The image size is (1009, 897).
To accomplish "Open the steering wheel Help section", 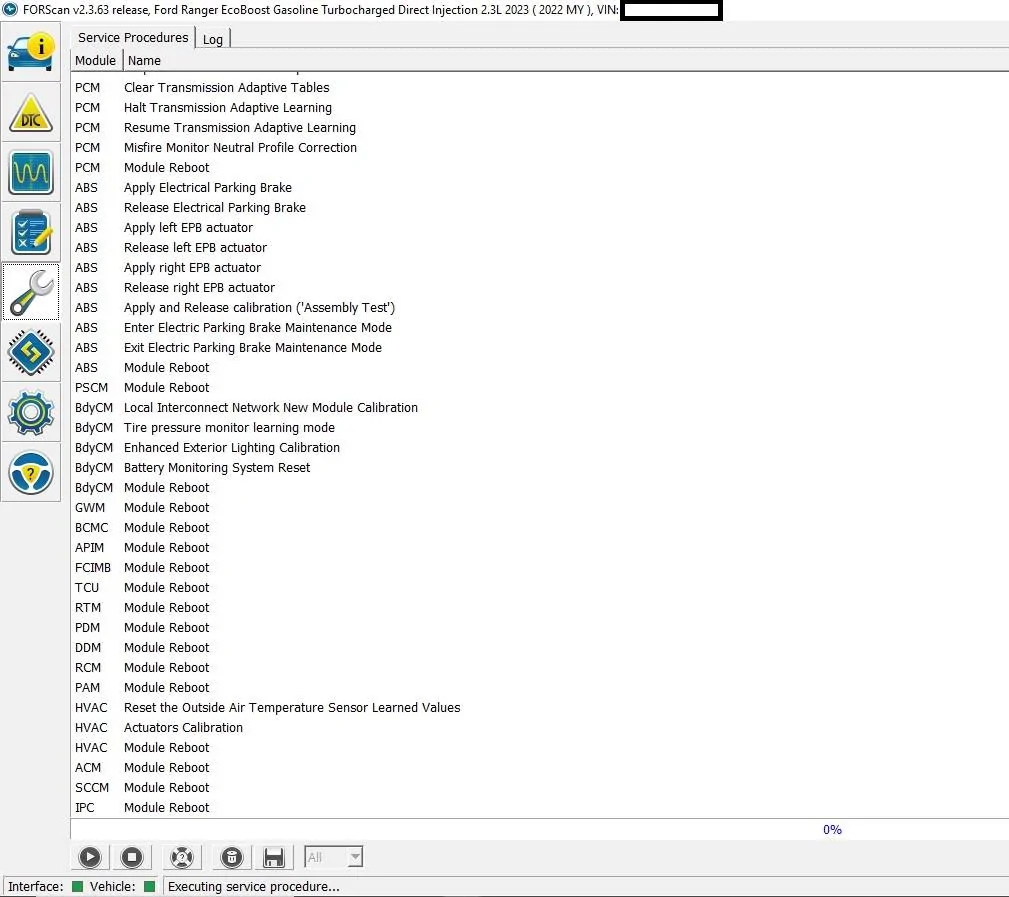I will pos(31,472).
